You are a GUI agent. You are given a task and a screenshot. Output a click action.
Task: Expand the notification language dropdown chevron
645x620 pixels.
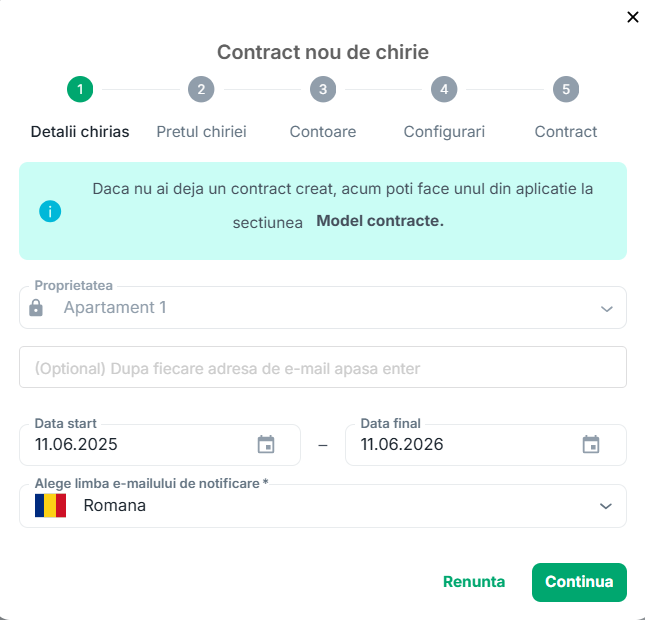[606, 506]
